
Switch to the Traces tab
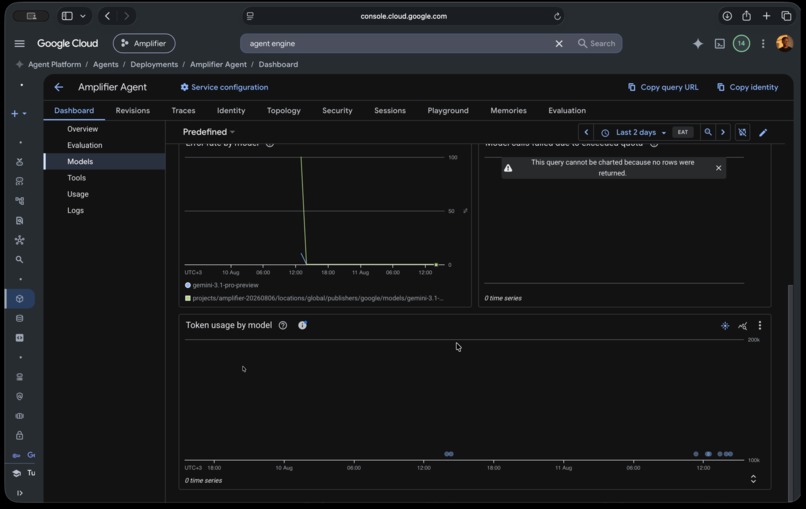183,111
